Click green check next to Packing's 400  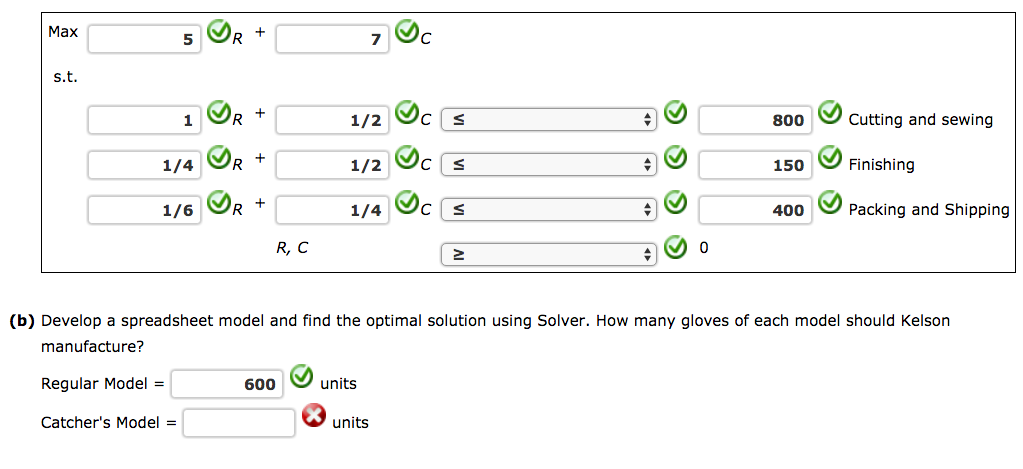830,205
